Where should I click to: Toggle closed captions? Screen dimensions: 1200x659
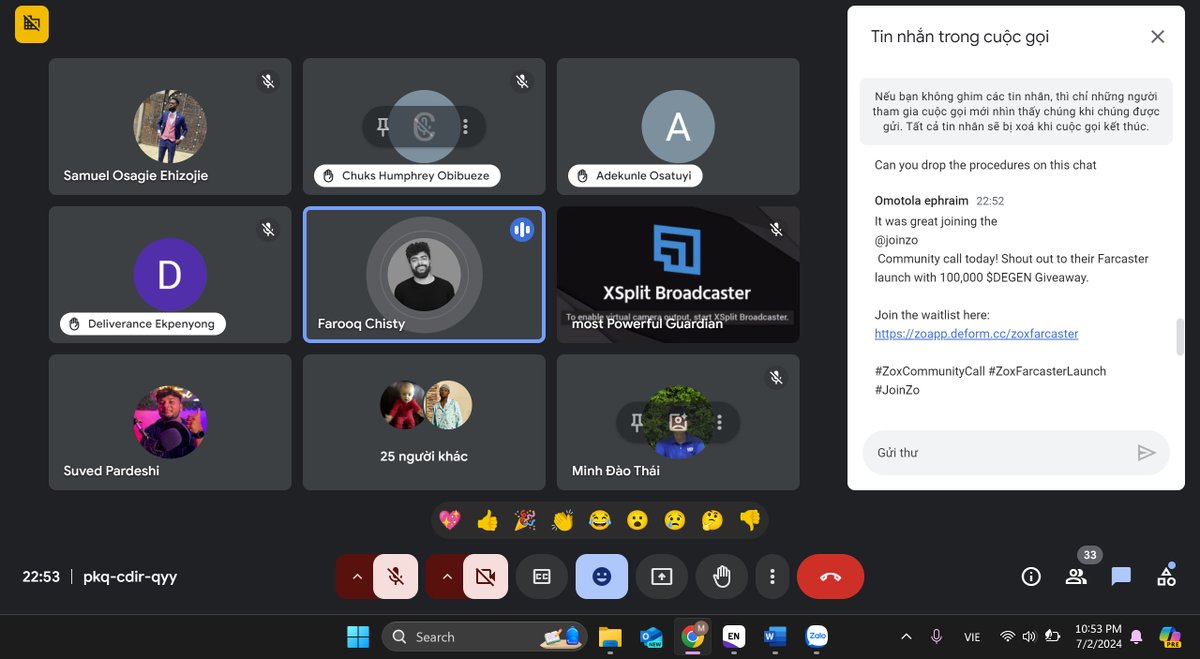click(x=542, y=577)
